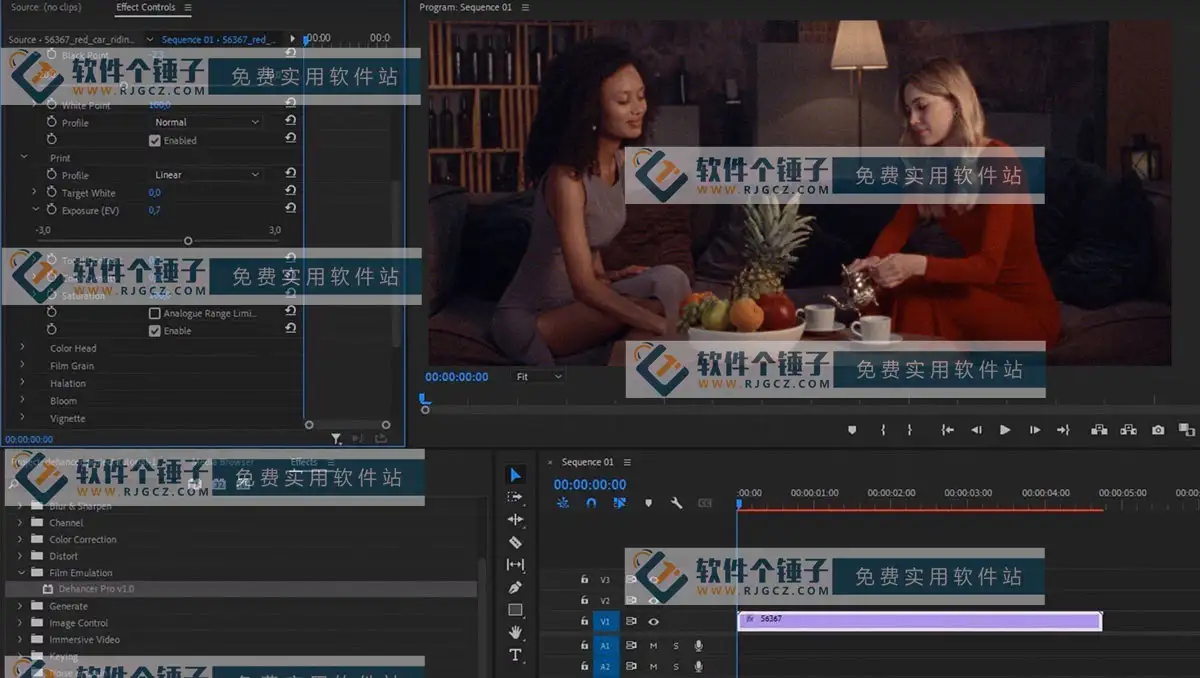Select the Hand tool

point(515,632)
